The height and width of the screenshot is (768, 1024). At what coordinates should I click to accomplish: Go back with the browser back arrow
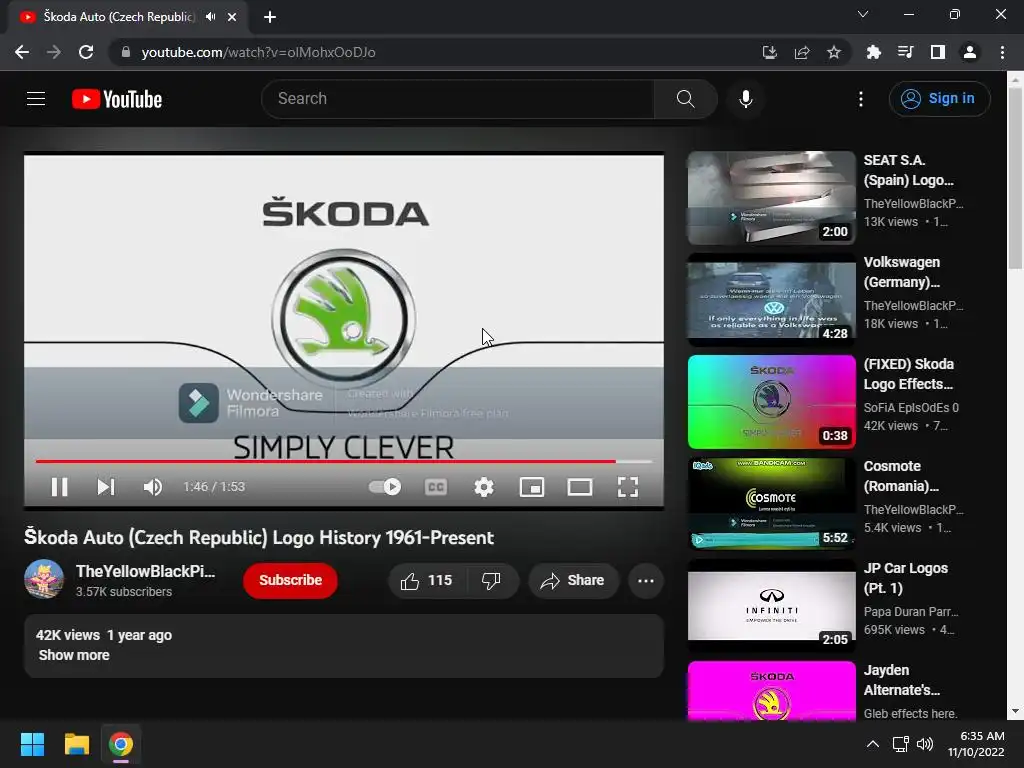(22, 52)
